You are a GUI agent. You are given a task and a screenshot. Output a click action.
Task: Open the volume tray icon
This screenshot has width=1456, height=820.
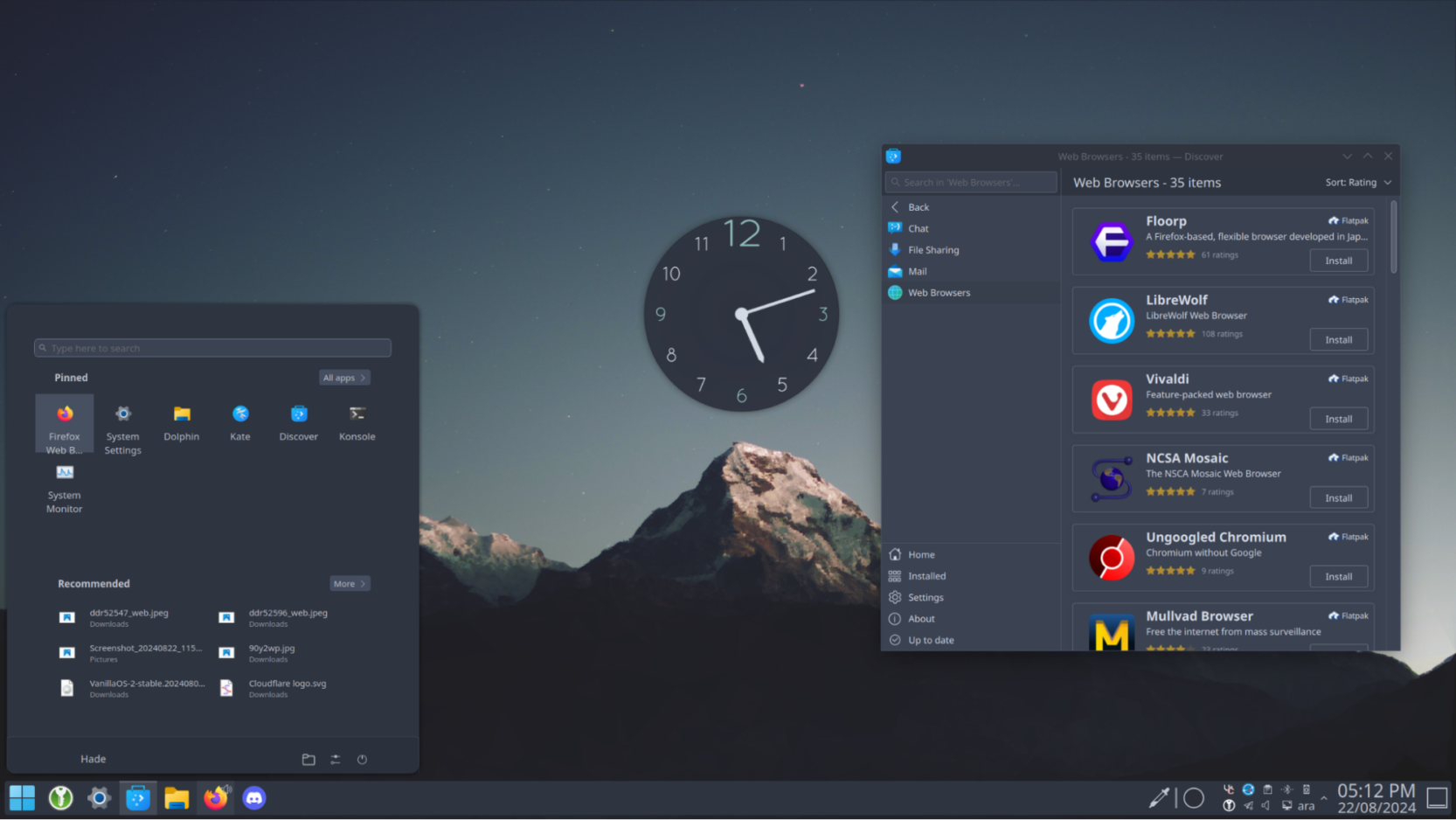[x=1265, y=805]
